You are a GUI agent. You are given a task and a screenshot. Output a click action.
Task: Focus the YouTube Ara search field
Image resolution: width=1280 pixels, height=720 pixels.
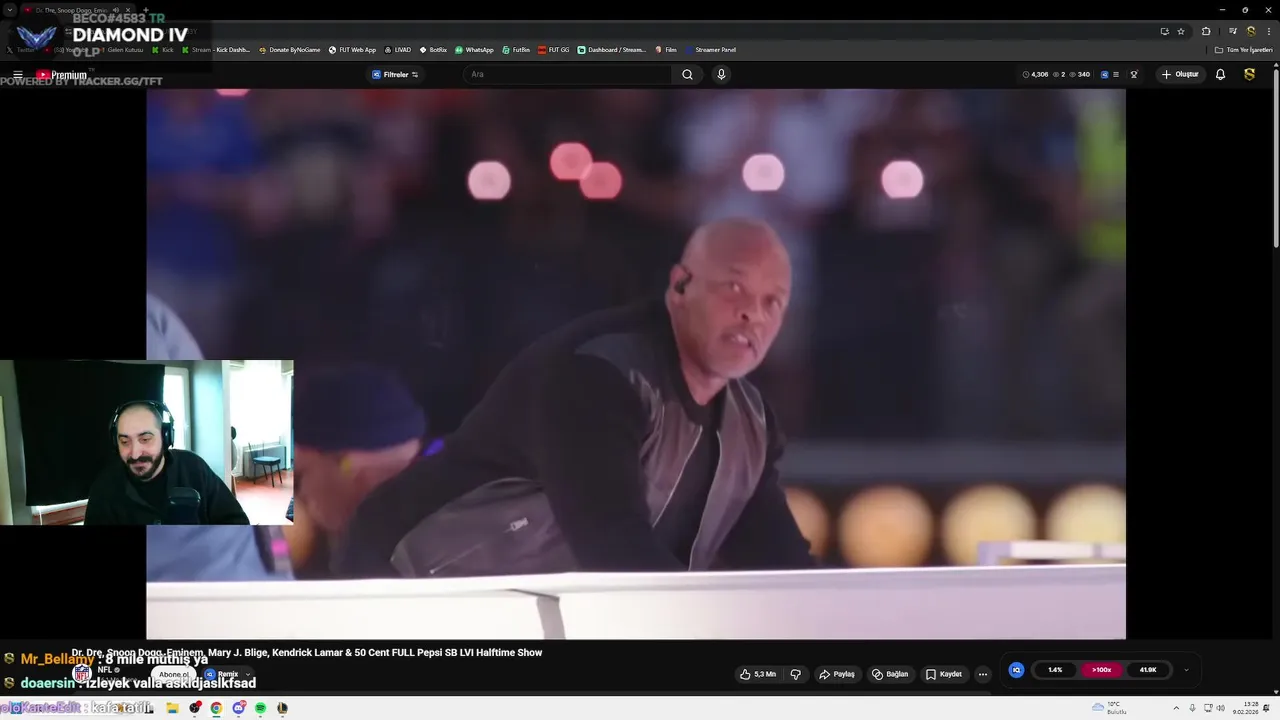click(x=567, y=74)
